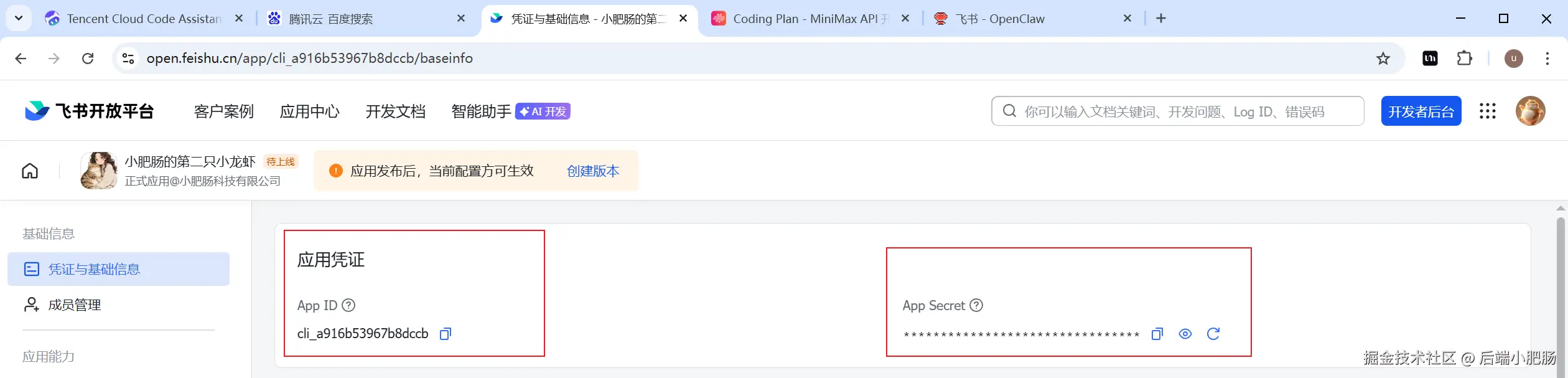The height and width of the screenshot is (378, 1568).
Task: Click the orange warning icon
Action: tap(336, 171)
